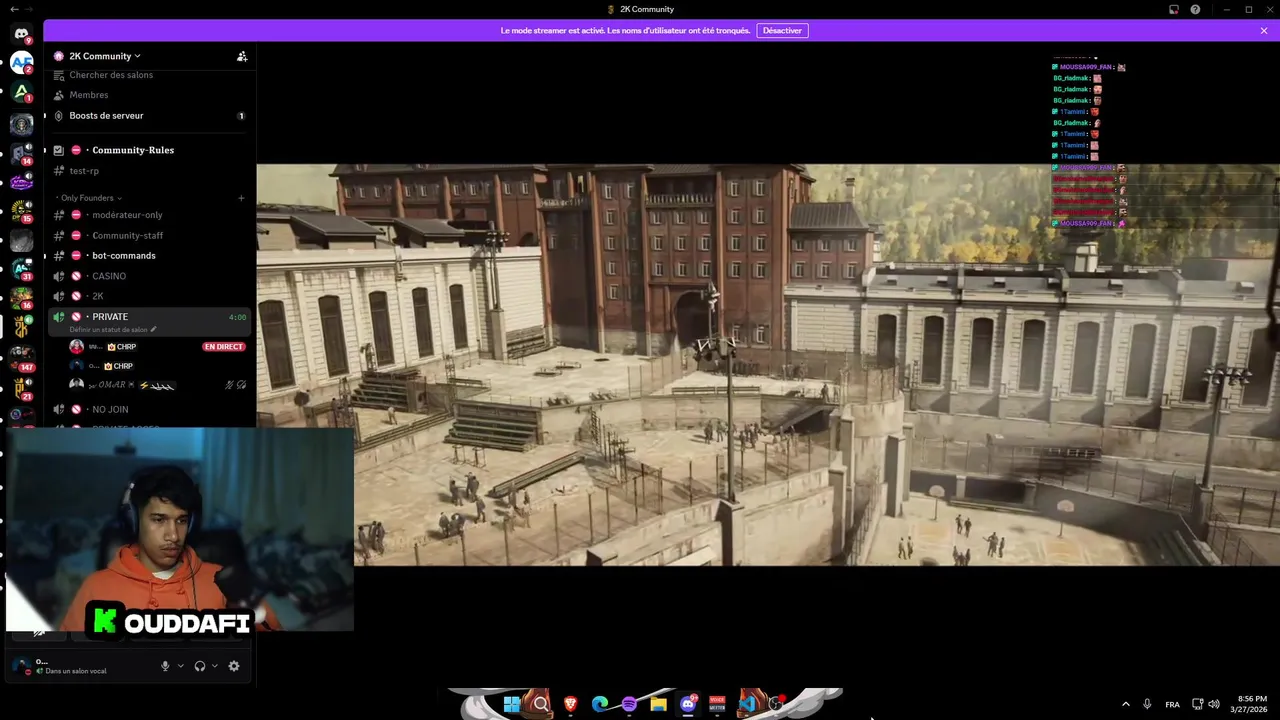Dismiss the streamer mode banner
This screenshot has width=1280, height=720.
click(1264, 31)
